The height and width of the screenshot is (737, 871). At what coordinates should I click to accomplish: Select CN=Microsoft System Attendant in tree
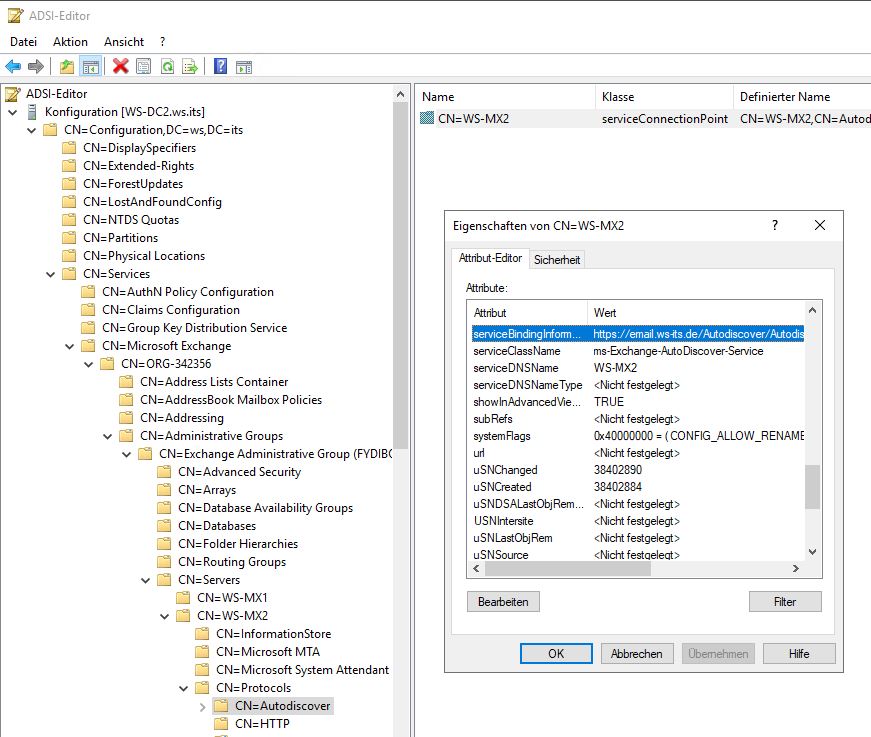coord(302,670)
